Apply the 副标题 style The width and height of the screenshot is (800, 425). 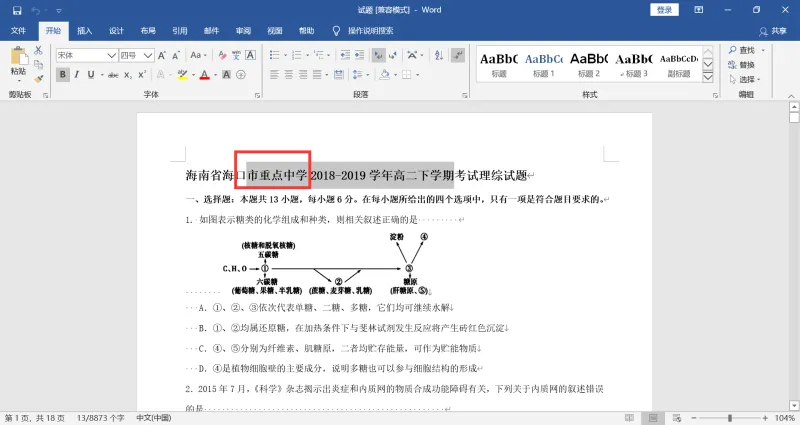(679, 65)
